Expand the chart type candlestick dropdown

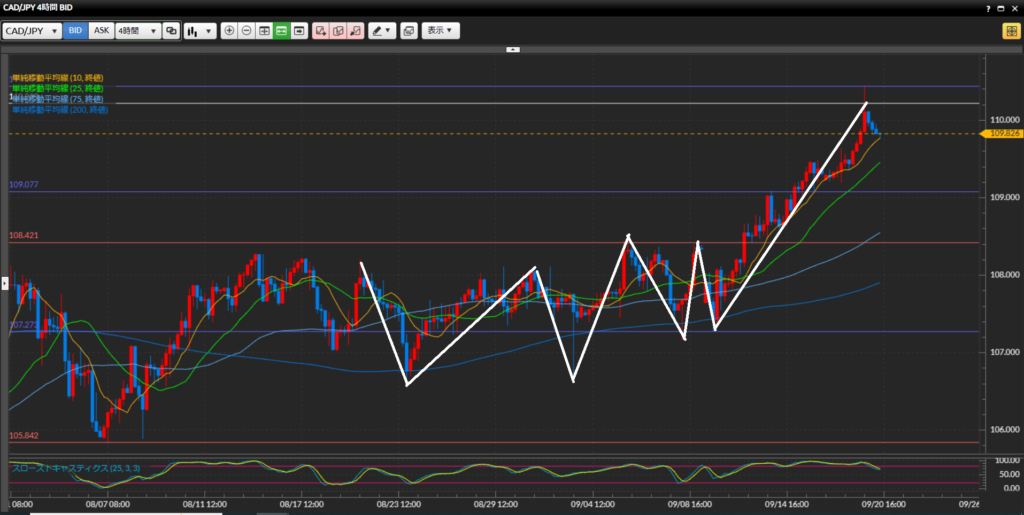click(199, 31)
